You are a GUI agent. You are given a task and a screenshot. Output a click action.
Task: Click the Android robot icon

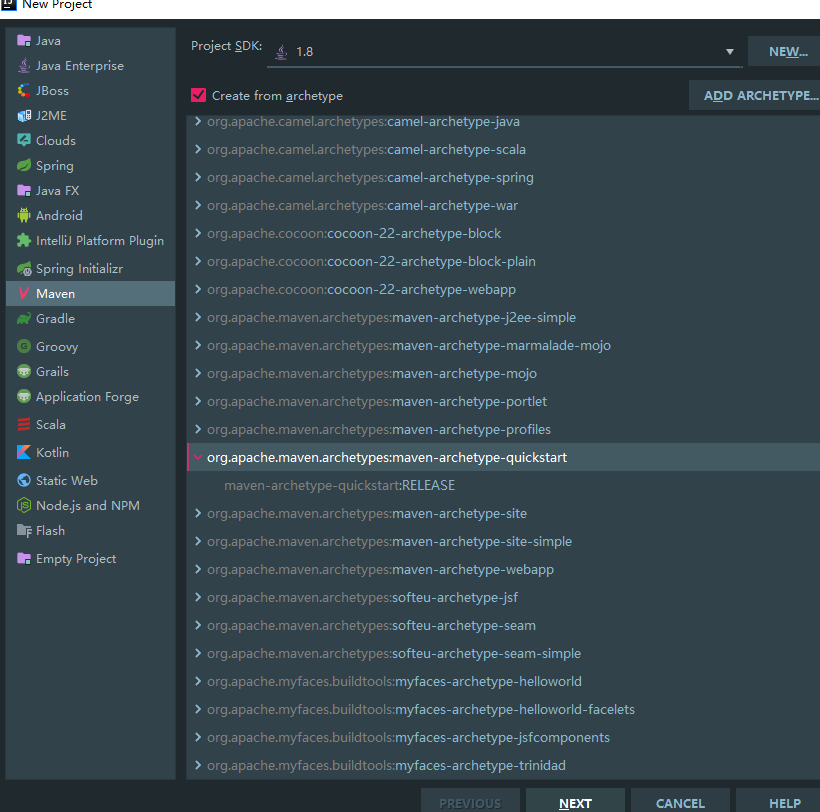coord(24,215)
